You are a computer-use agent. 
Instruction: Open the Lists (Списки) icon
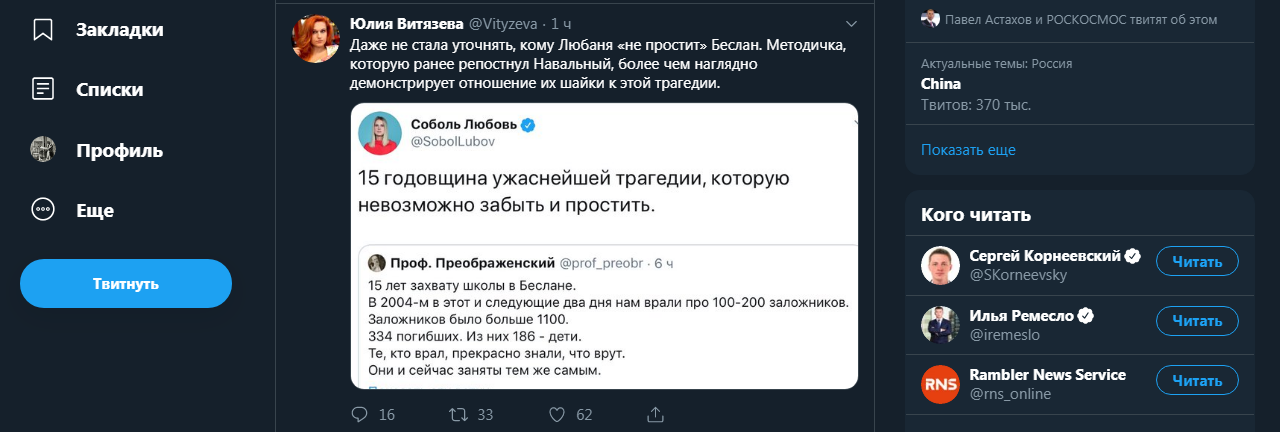pos(43,89)
